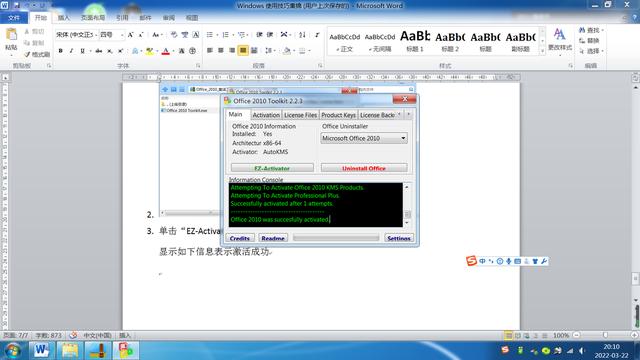Click the Character Border icon
This screenshot has height=360, width=640.
click(x=196, y=35)
